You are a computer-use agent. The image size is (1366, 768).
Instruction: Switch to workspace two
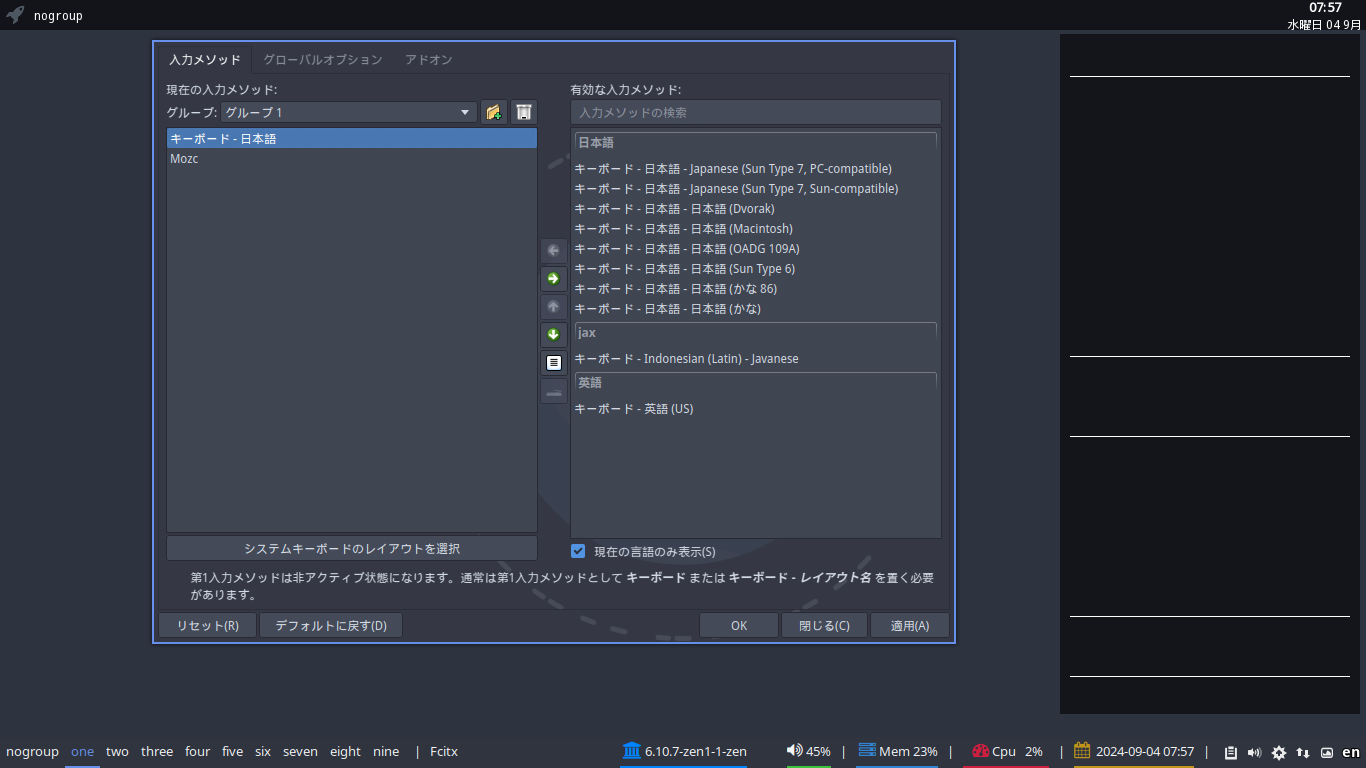pos(117,751)
